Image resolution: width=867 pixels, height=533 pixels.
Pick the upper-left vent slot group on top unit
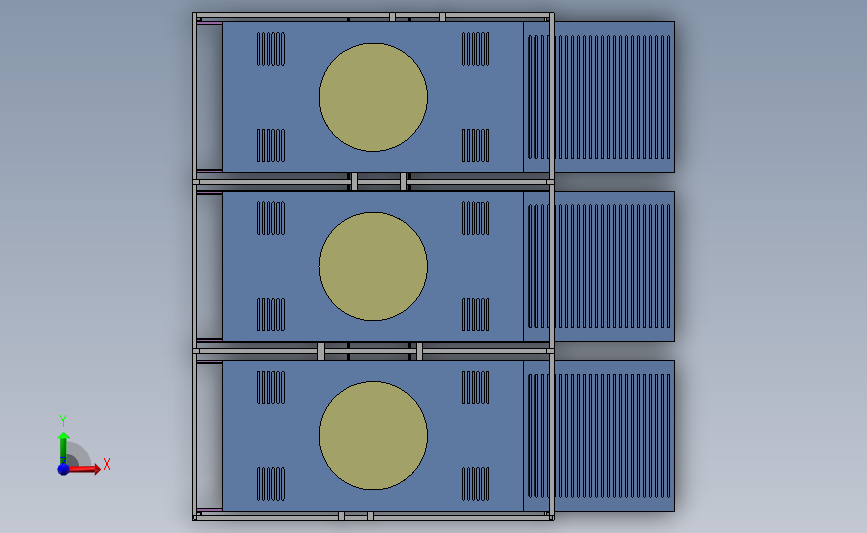point(271,49)
